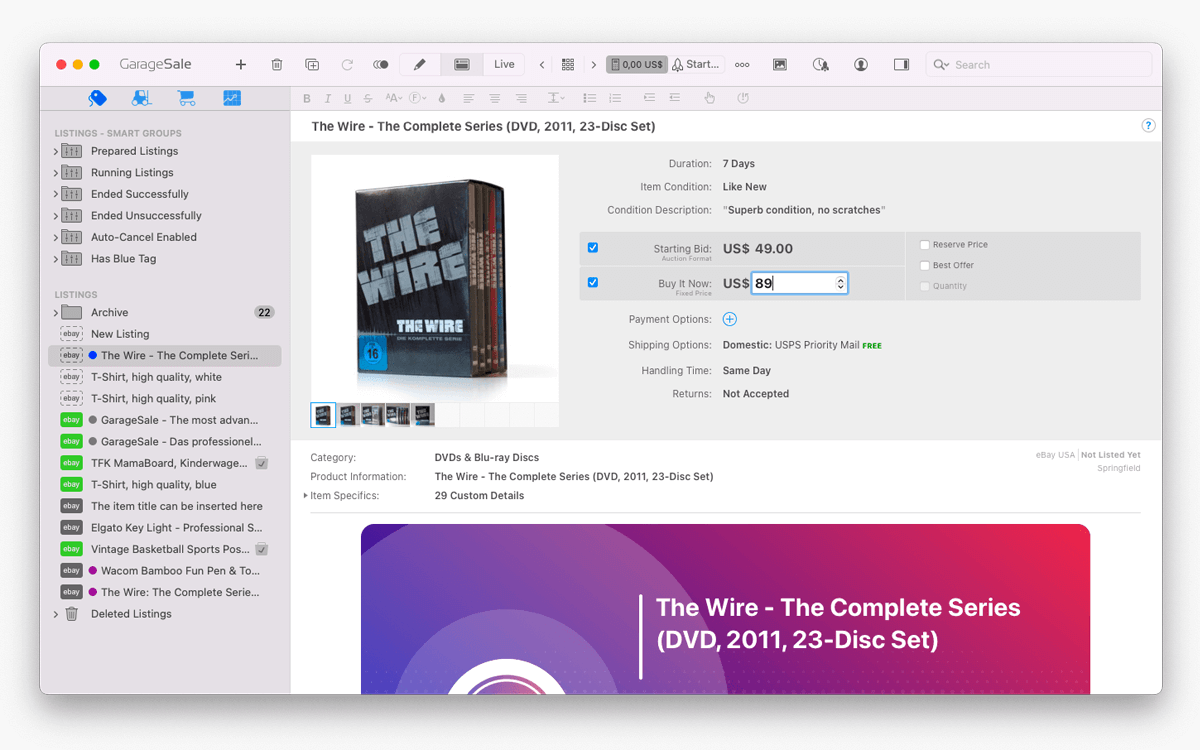Screen dimensions: 1200x750
Task: Open the search options magnifier dropdown
Action: coord(941,64)
